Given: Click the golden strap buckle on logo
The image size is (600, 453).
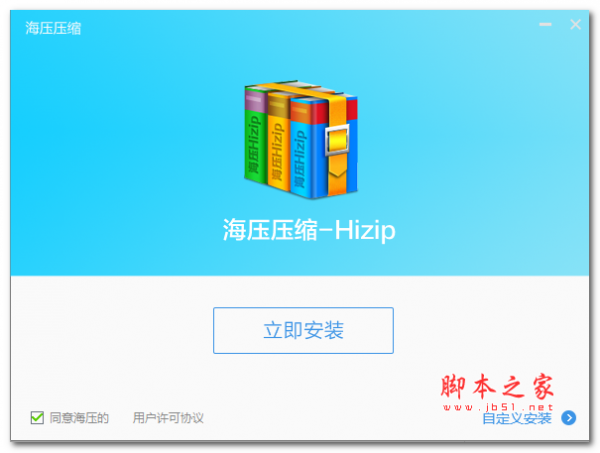Looking at the screenshot, I should [337, 140].
